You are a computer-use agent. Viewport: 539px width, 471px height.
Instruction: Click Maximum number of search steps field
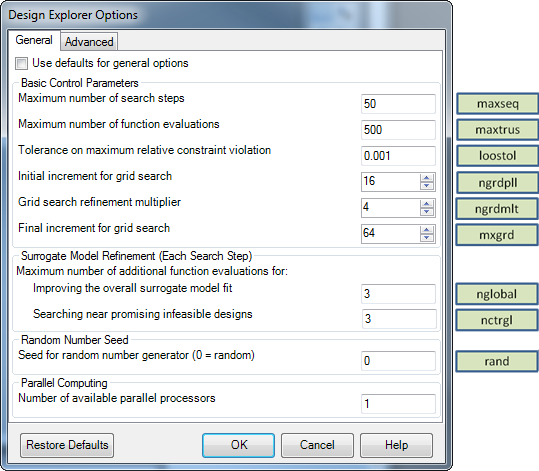coord(398,104)
